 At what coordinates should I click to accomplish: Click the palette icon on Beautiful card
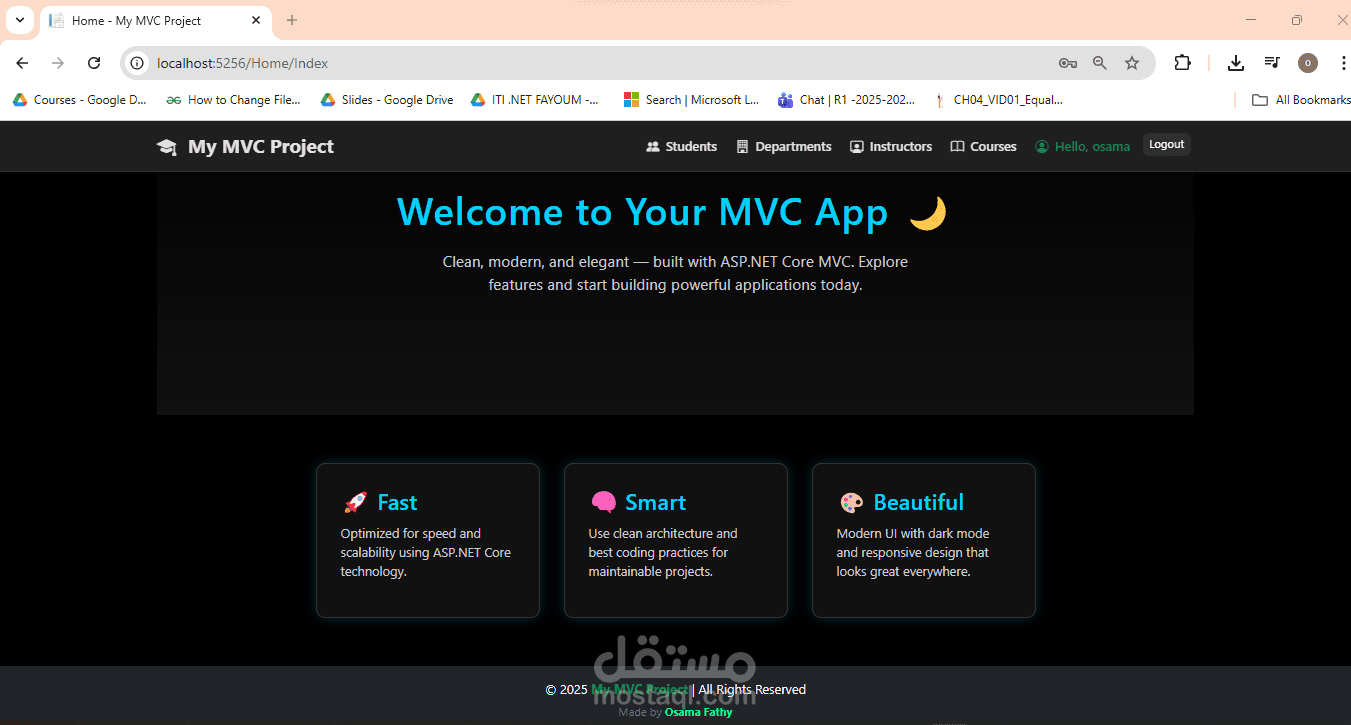tap(851, 502)
